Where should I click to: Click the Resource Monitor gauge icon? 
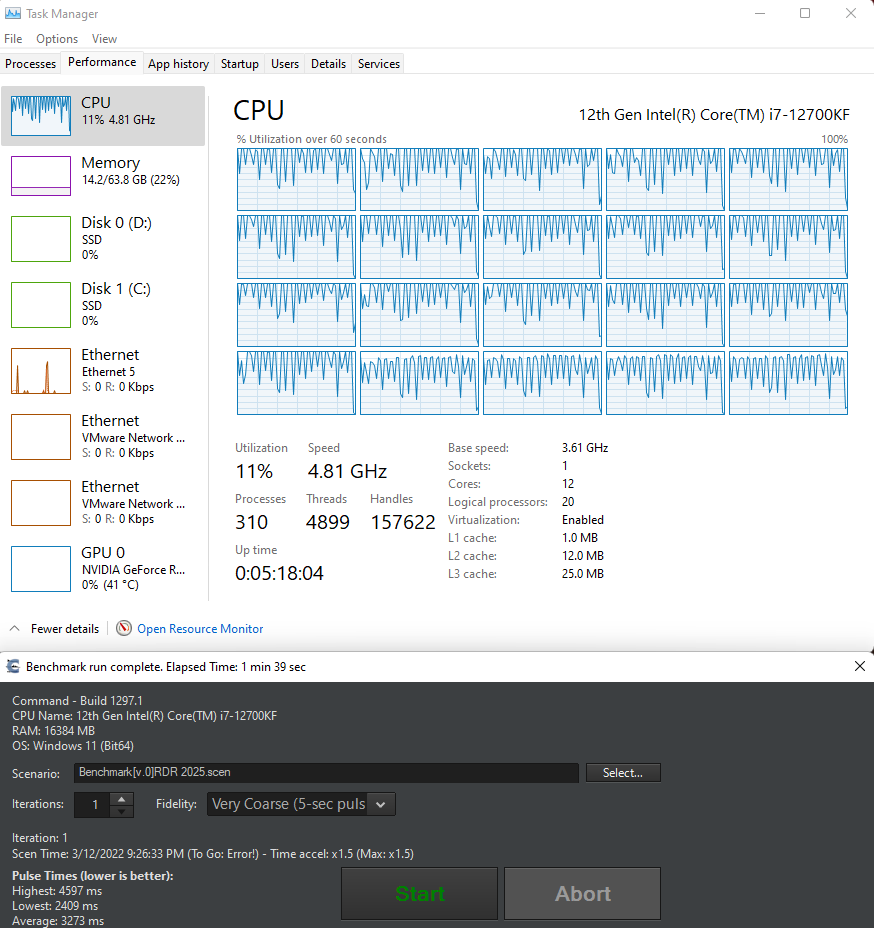[x=124, y=628]
